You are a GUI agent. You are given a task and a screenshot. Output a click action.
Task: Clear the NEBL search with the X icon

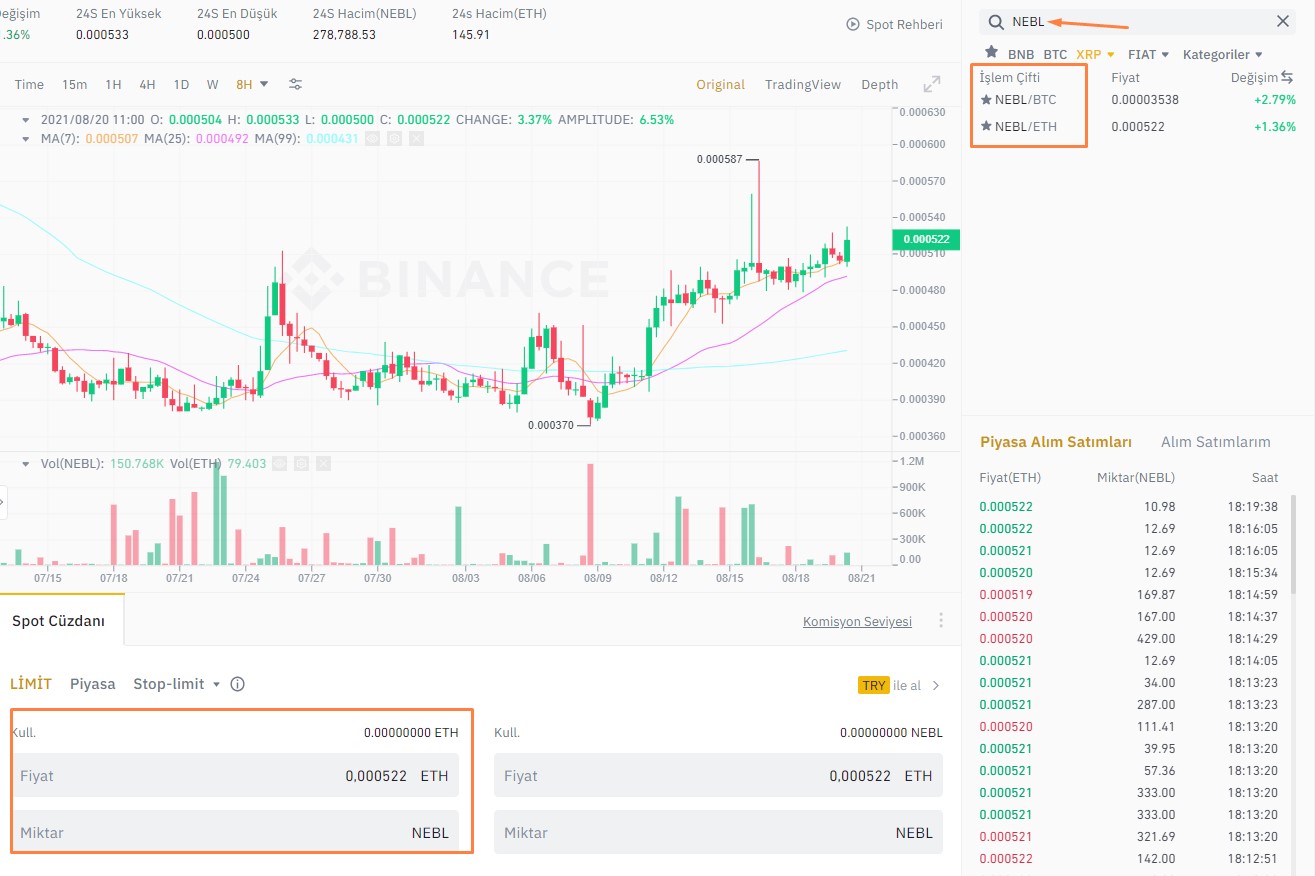click(x=1284, y=20)
